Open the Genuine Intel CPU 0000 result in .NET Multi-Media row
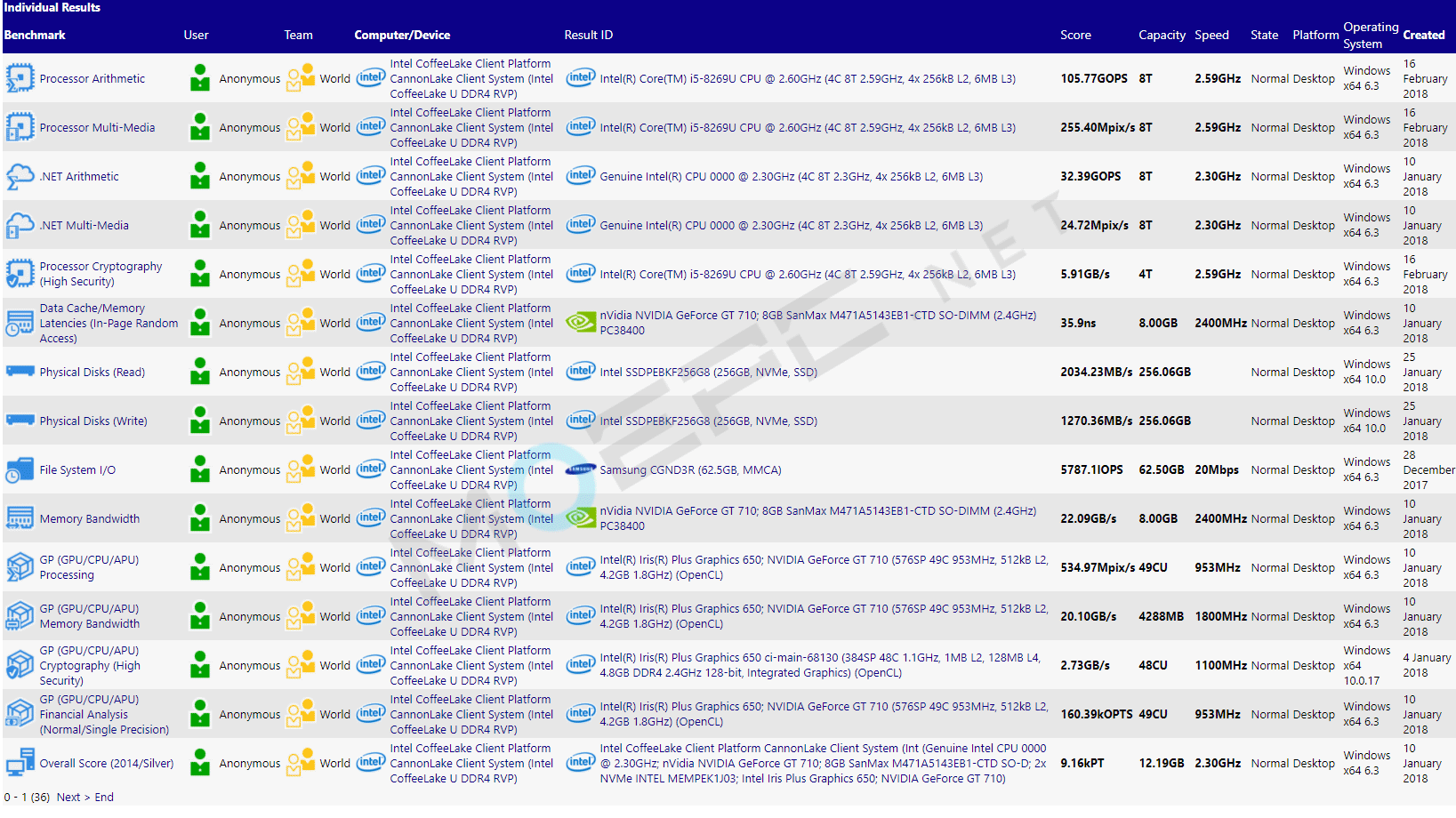The height and width of the screenshot is (818, 1456). tap(791, 225)
